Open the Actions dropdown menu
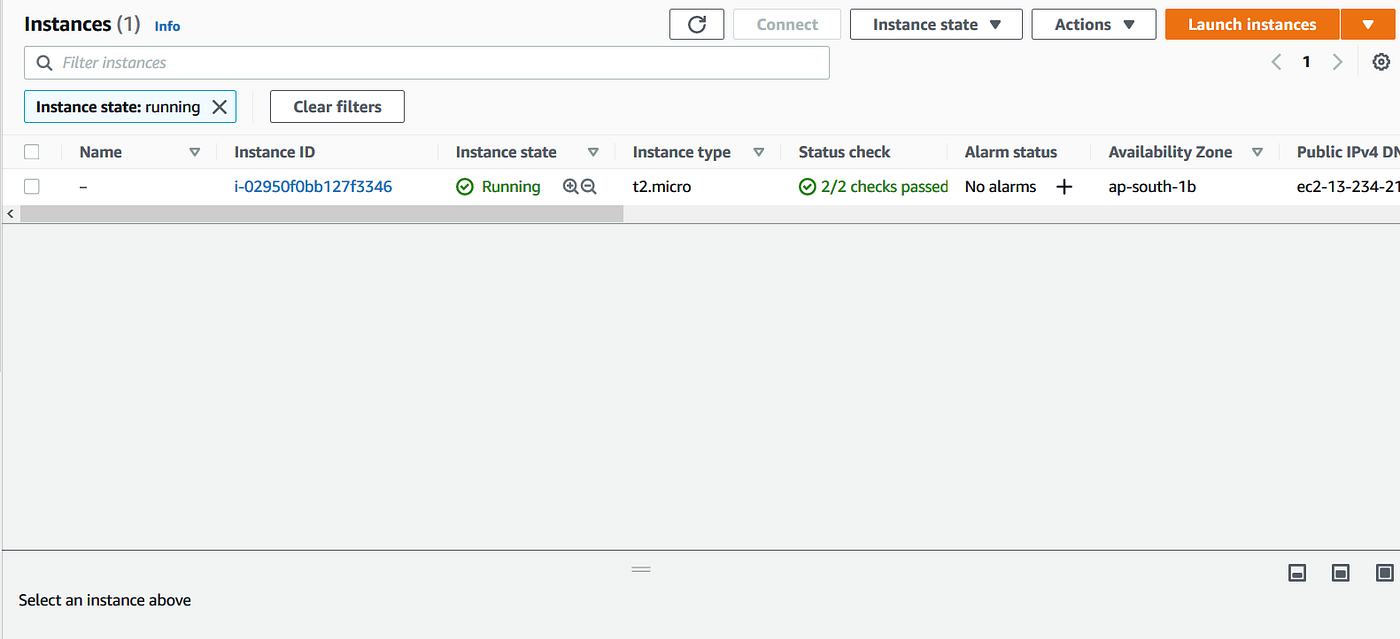Screen dimensions: 1400x639 click(x=1094, y=24)
